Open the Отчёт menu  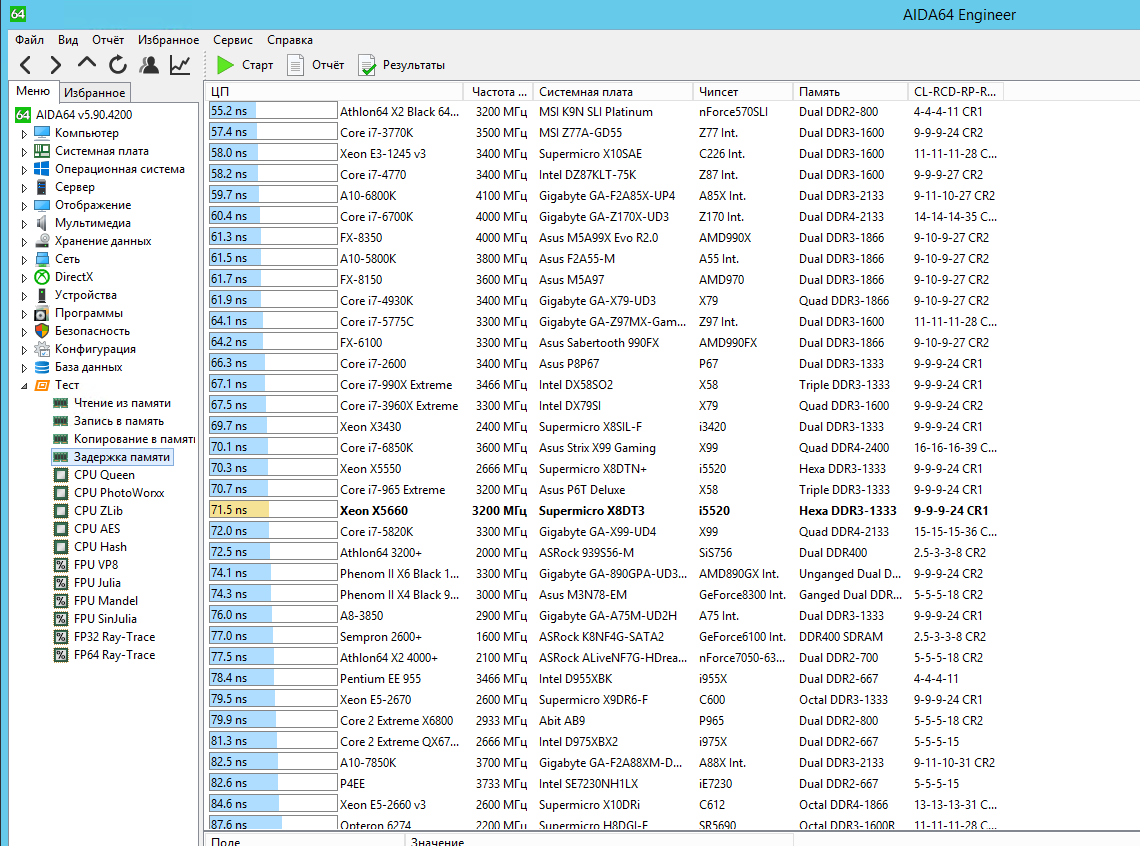pos(108,40)
